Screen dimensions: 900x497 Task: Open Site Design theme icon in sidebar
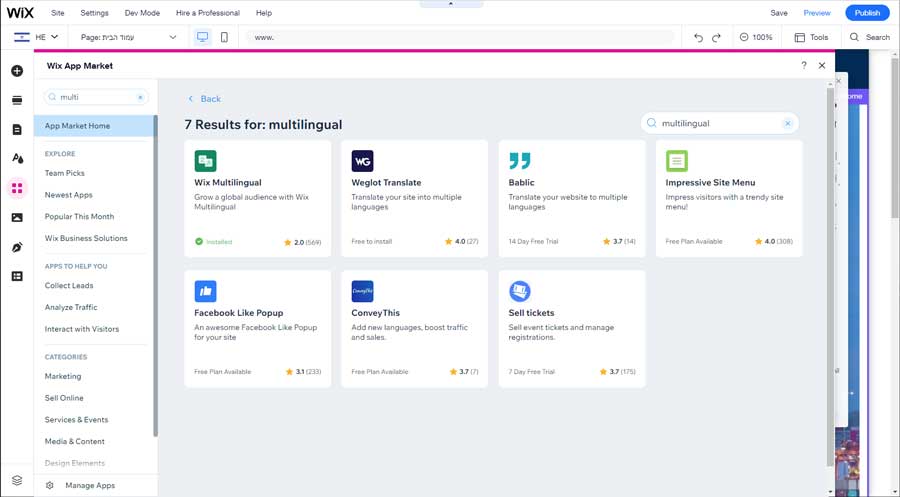tap(17, 158)
